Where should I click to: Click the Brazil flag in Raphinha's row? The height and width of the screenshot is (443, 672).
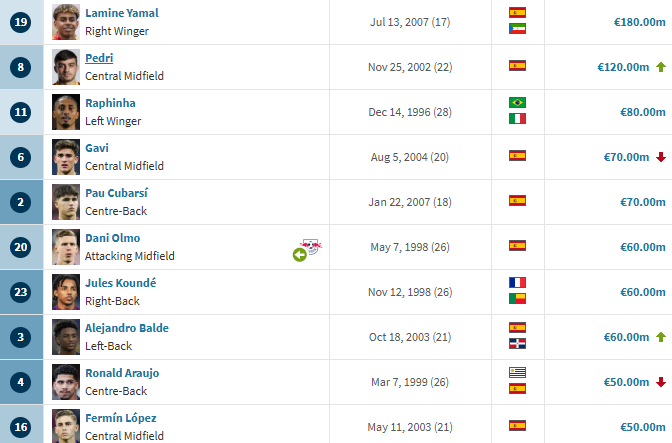coord(517,103)
